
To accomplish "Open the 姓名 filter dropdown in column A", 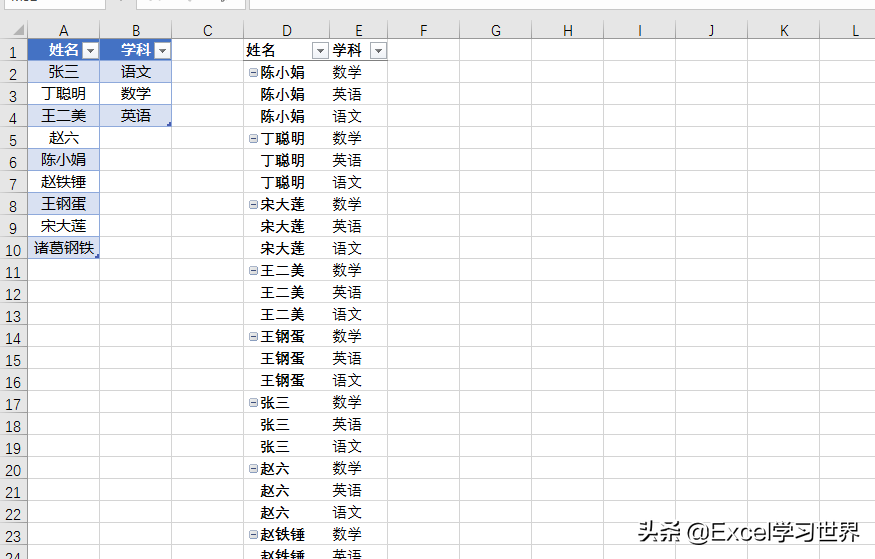I will pos(90,51).
